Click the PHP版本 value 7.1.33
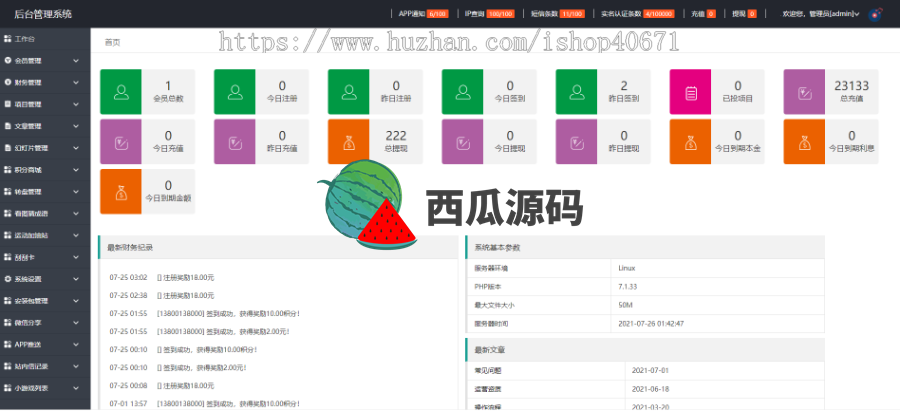The width and height of the screenshot is (900, 411). (x=627, y=286)
